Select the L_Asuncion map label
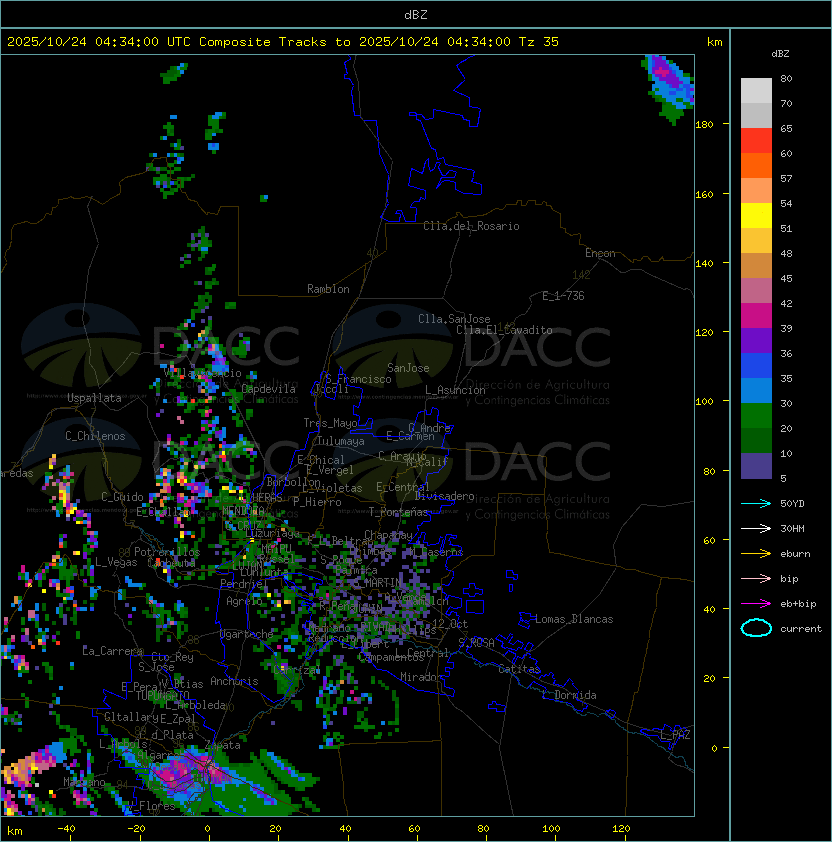The width and height of the screenshot is (832, 842). (x=455, y=390)
